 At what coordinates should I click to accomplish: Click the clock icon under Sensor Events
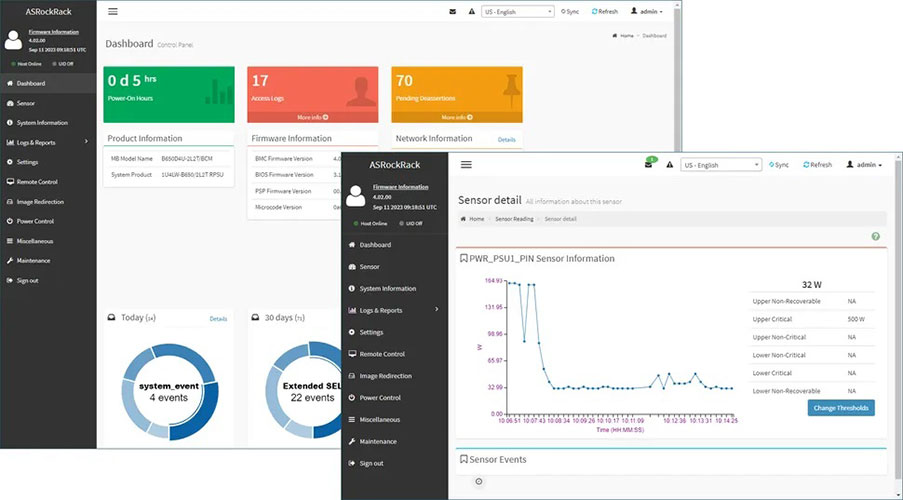(478, 481)
